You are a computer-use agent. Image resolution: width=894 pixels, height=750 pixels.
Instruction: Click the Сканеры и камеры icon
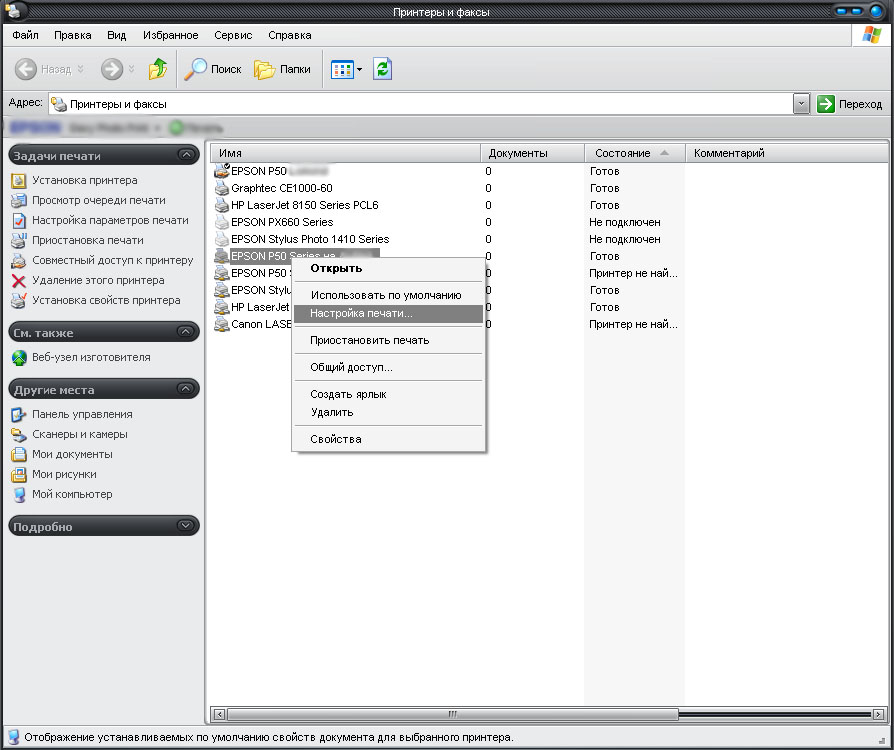coord(19,435)
